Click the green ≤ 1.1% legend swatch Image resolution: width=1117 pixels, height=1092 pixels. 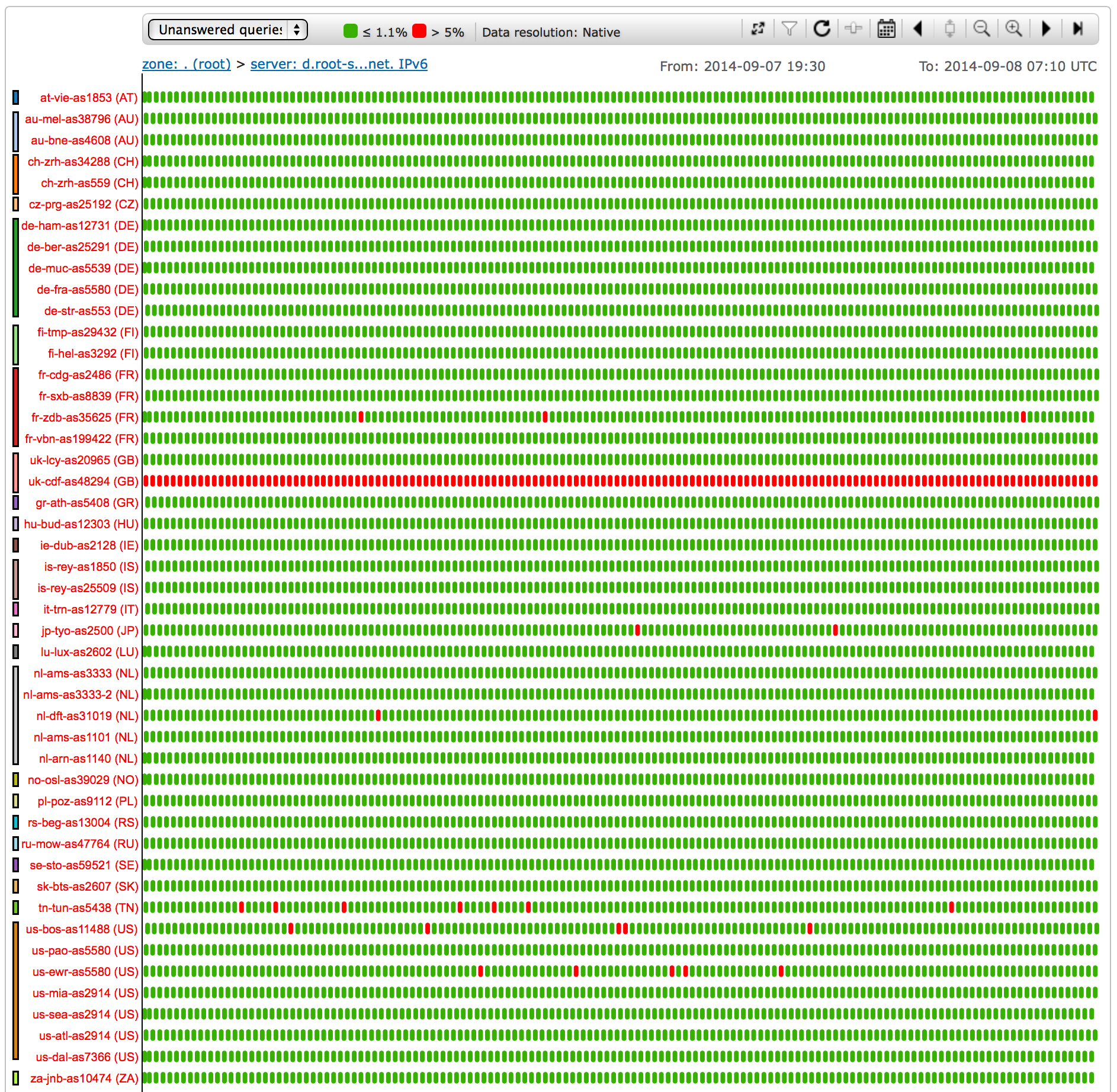[351, 31]
